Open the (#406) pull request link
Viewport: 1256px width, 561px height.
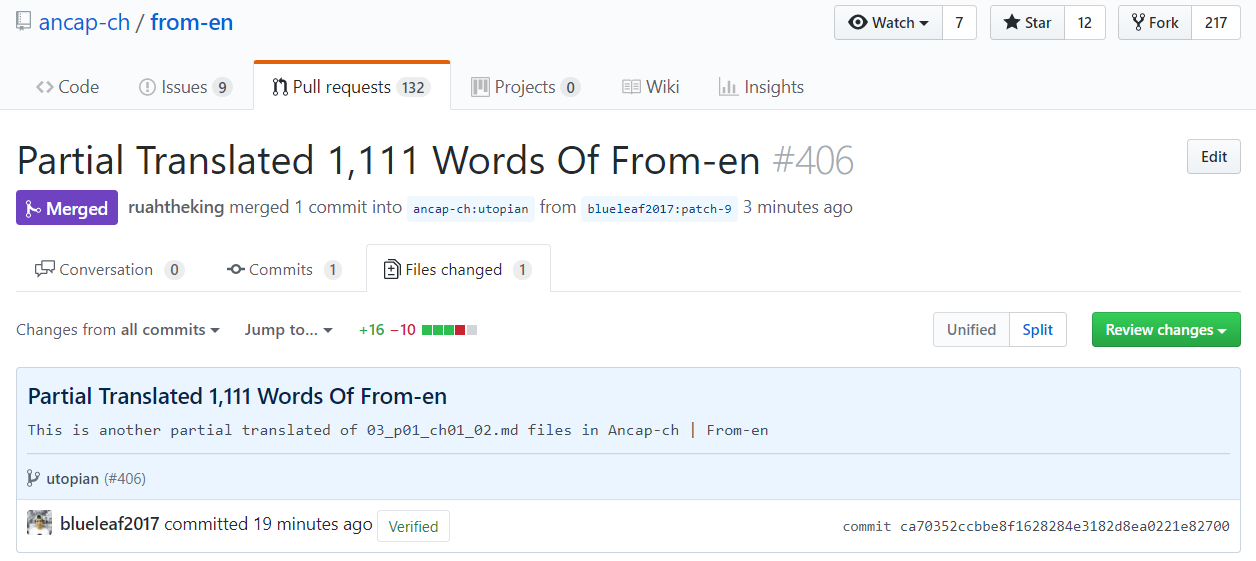click(x=125, y=479)
